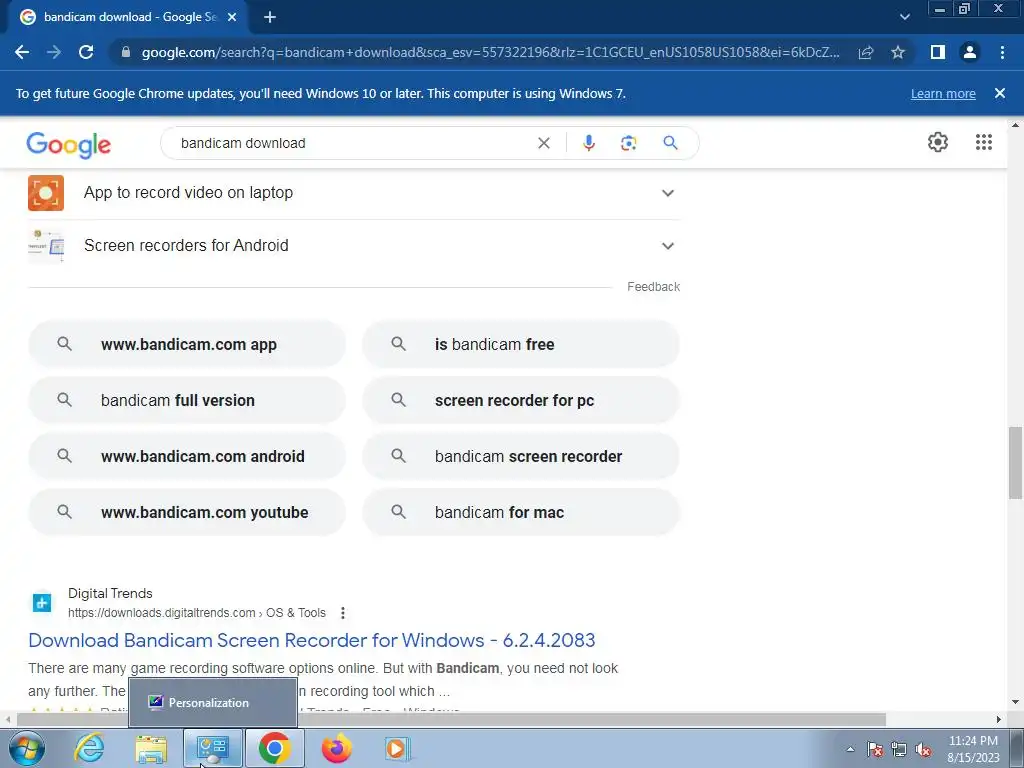Click the scroll right arrow
Viewport: 1024px width, 768px height.
(999, 719)
